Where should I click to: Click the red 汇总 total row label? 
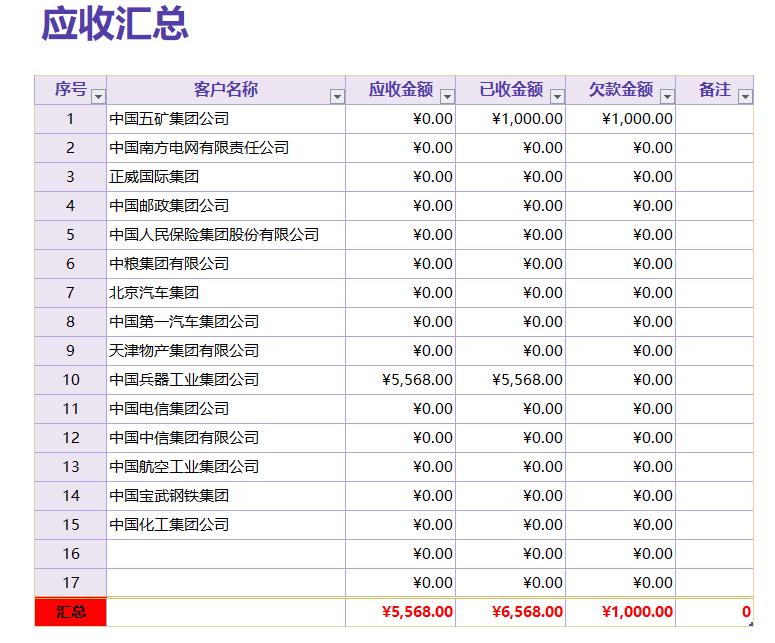point(71,612)
